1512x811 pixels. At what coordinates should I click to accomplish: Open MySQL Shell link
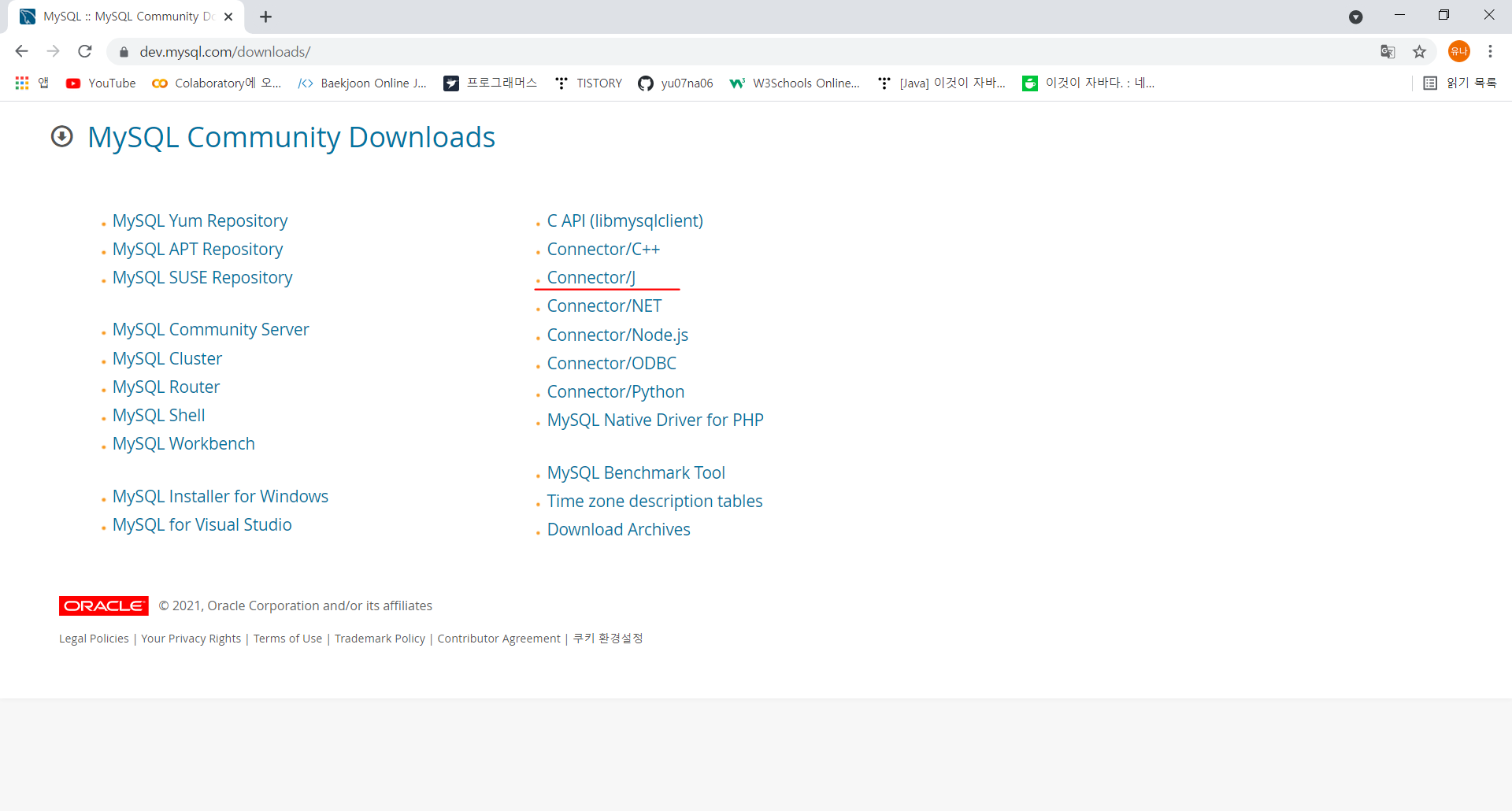[x=158, y=415]
